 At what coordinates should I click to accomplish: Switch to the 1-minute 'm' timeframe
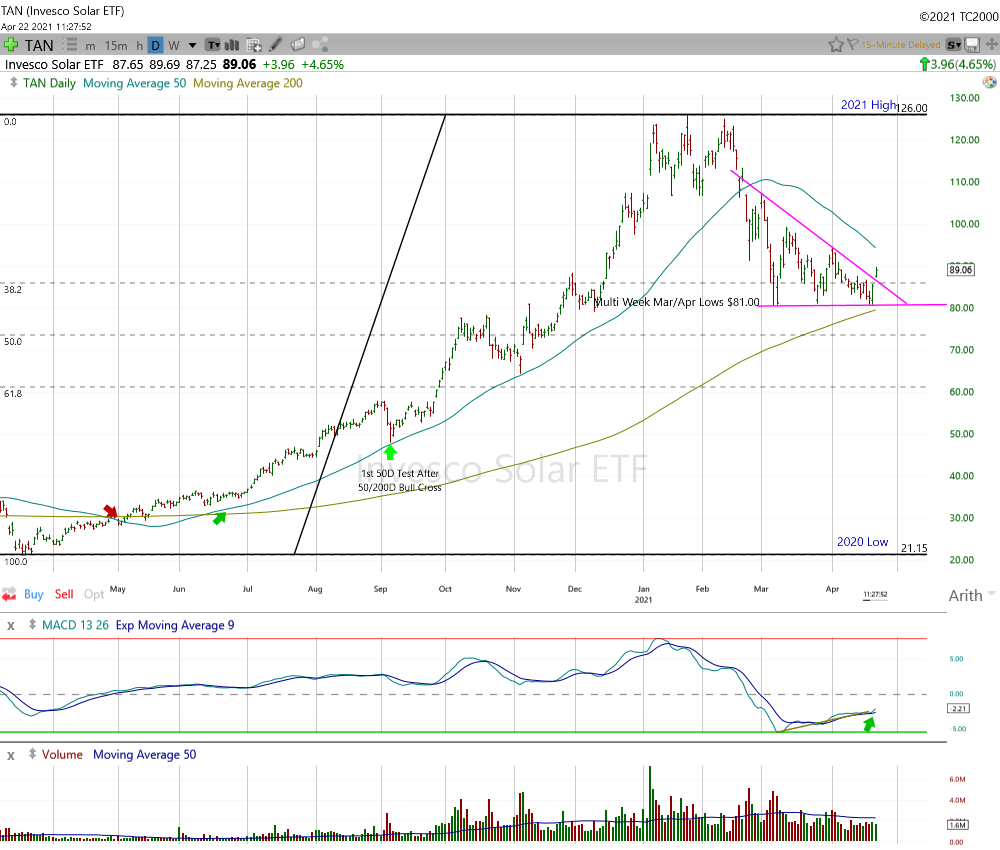pyautogui.click(x=91, y=46)
